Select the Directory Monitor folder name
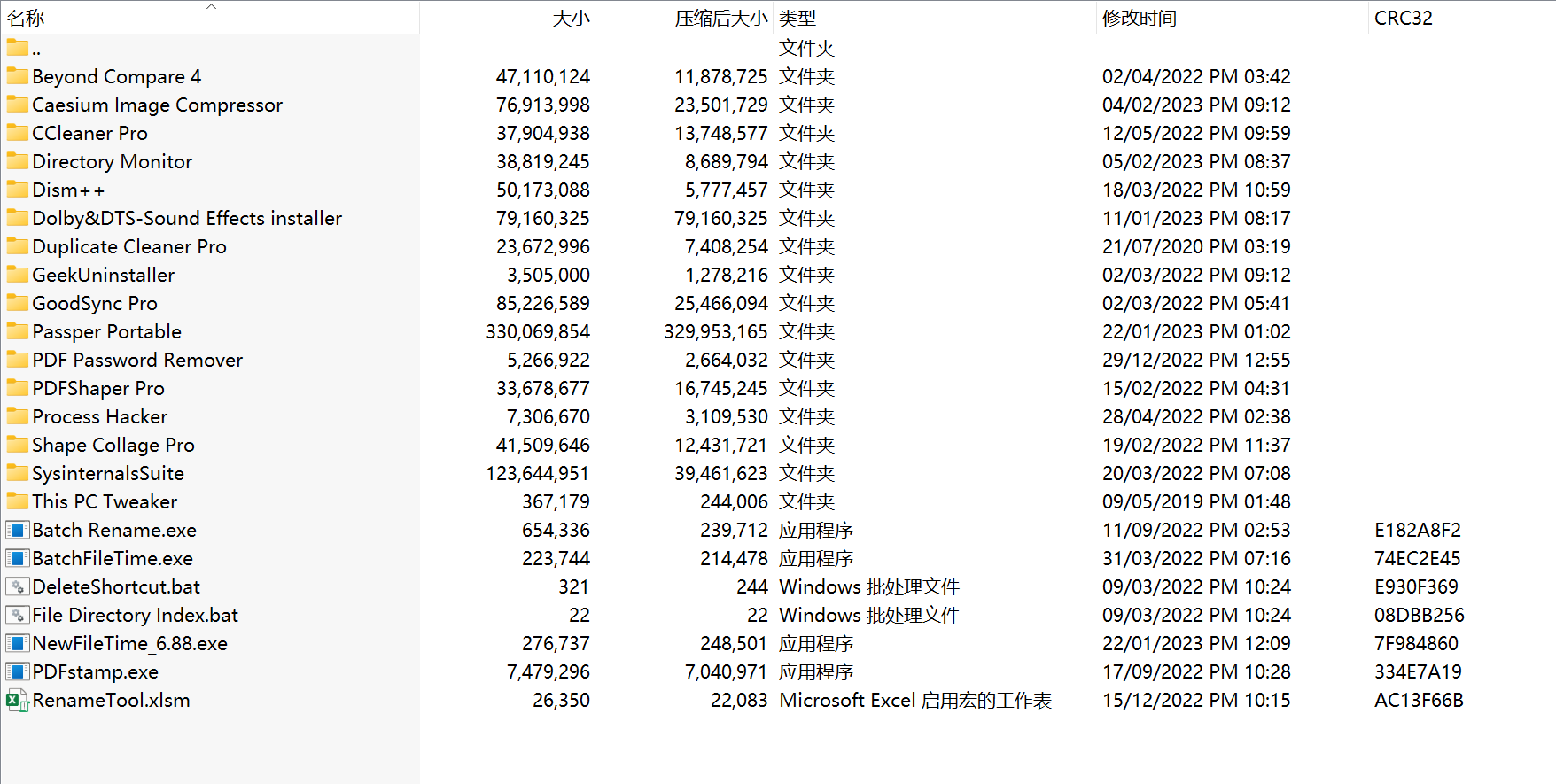The height and width of the screenshot is (784, 1556). click(113, 162)
